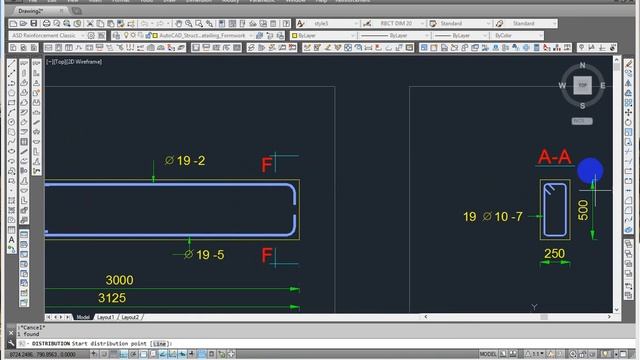Viewport: 640px width, 360px height.
Task: Toggle the layer lock padlock icon
Action: pos(148,36)
